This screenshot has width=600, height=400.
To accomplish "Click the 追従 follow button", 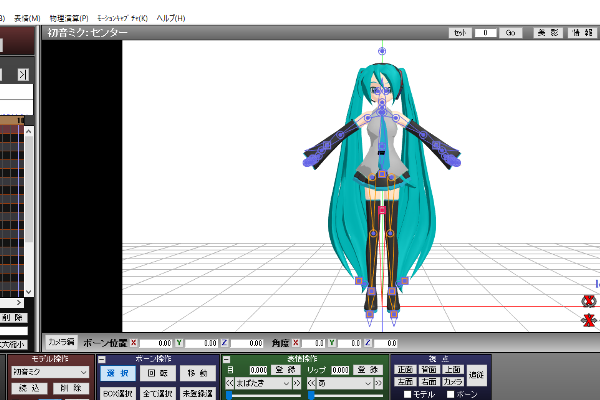I will pyautogui.click(x=476, y=375).
